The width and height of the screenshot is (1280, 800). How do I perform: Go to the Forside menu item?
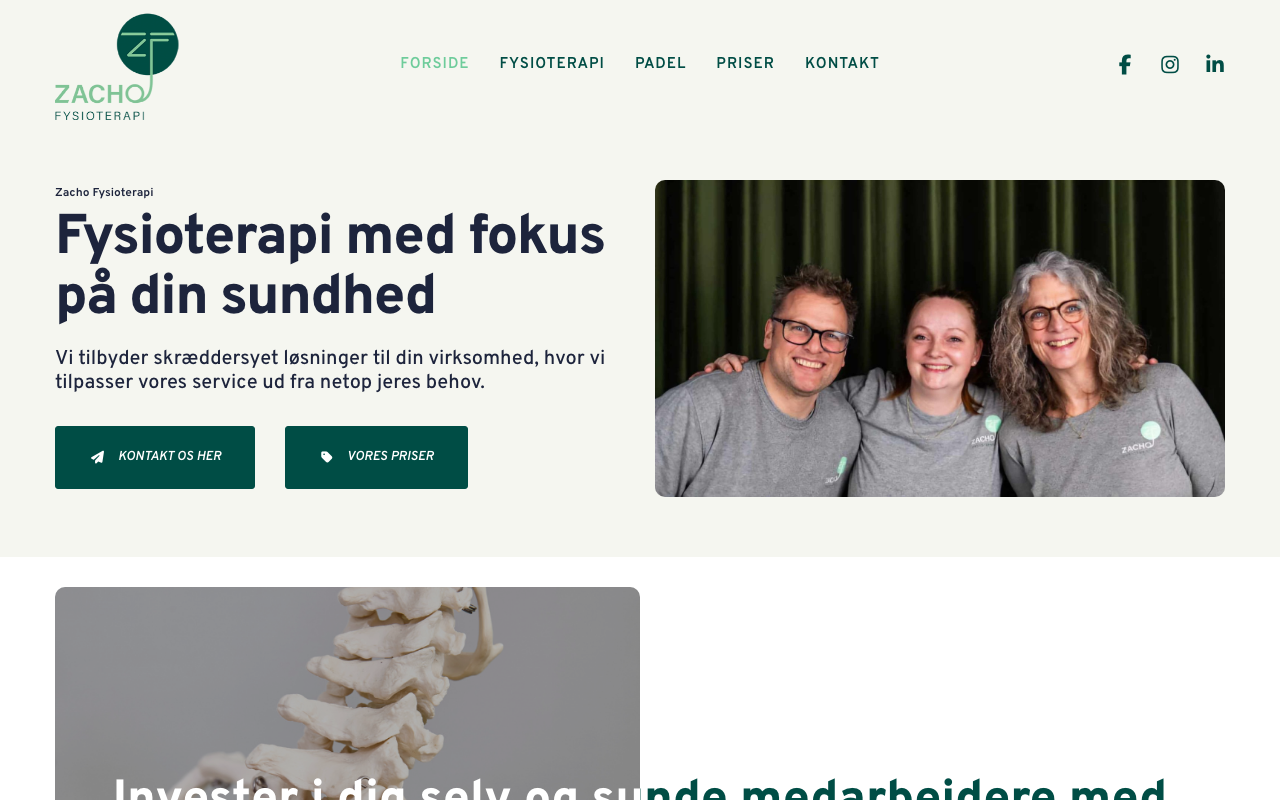point(435,64)
